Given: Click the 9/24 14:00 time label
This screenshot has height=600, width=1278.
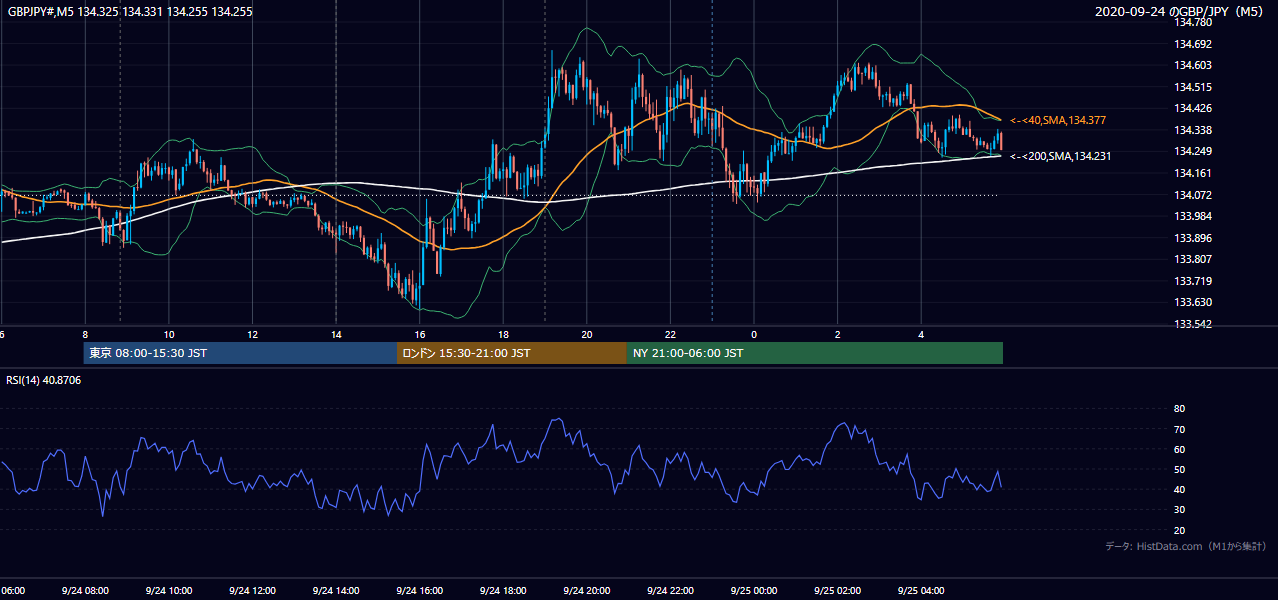Looking at the screenshot, I should 335,591.
